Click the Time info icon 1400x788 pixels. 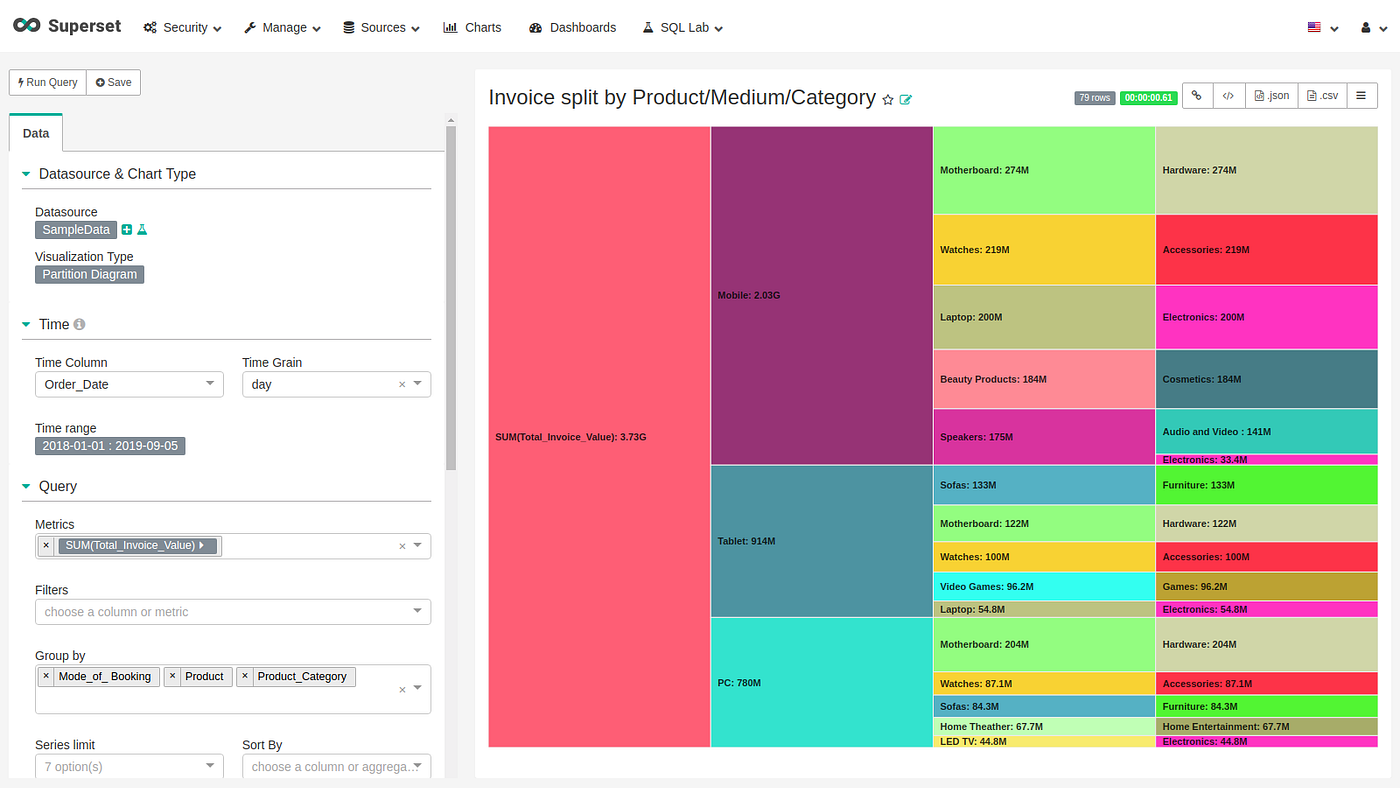(79, 324)
